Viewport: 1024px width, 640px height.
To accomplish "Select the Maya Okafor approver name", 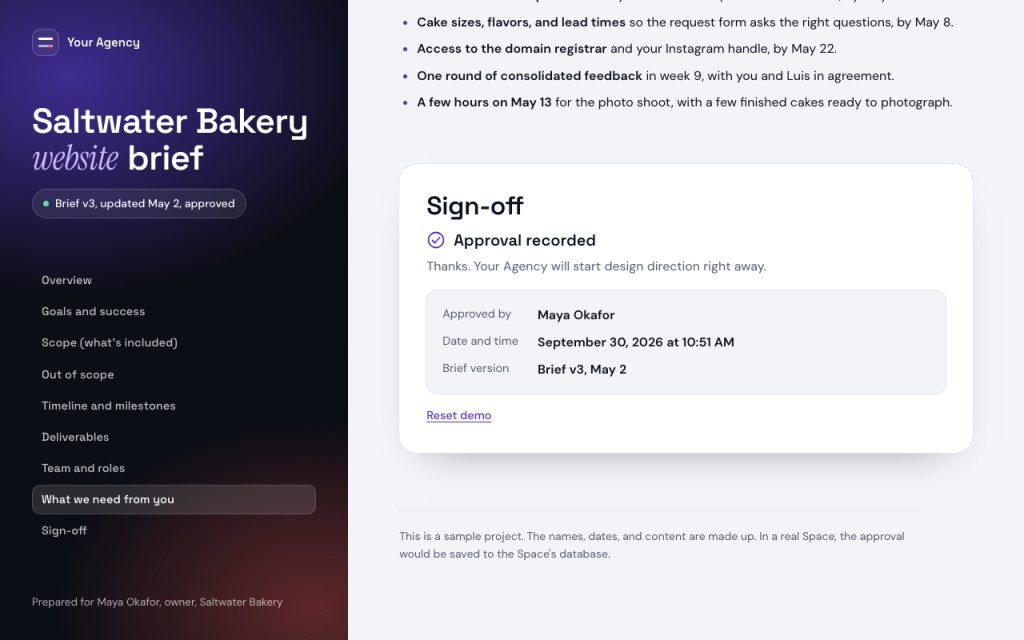I will (576, 315).
